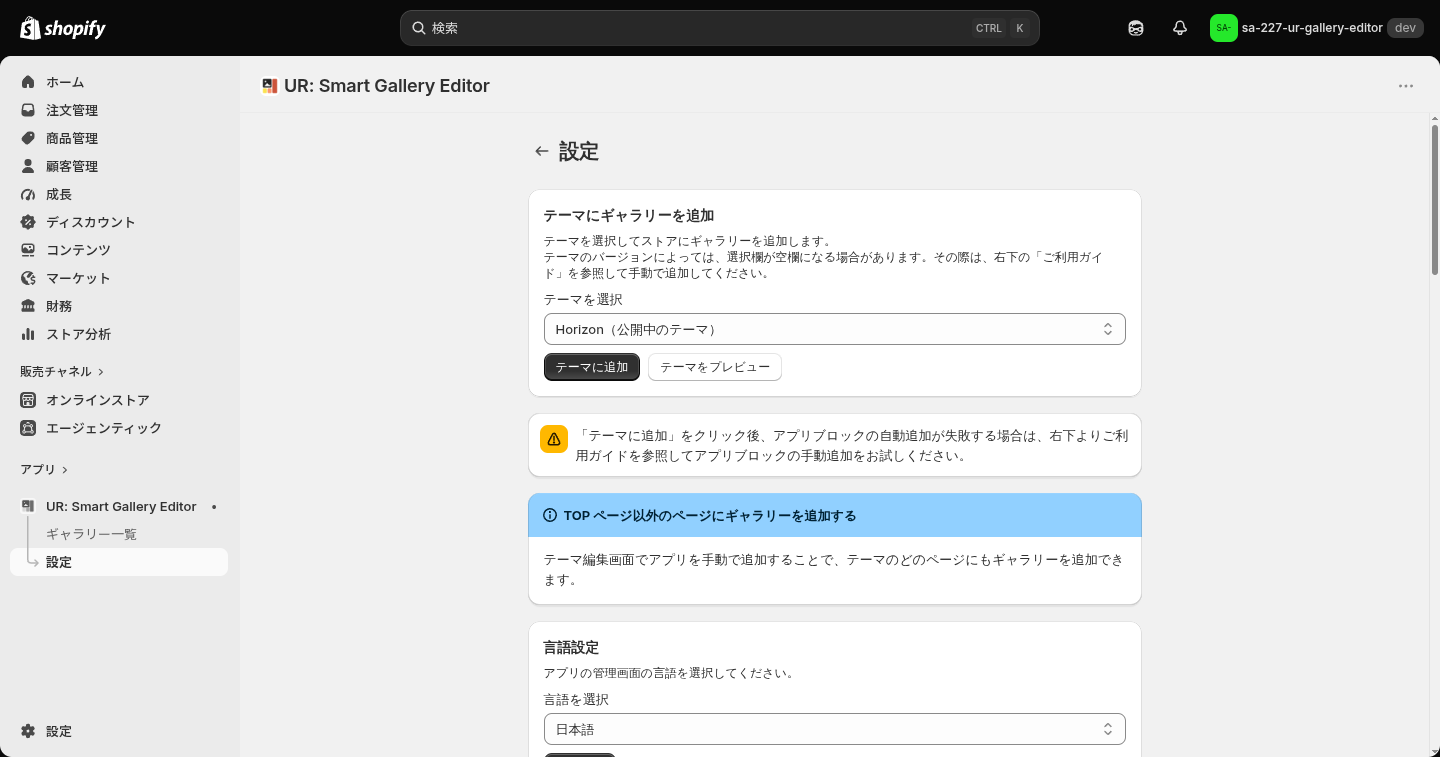Image resolution: width=1440 pixels, height=757 pixels.
Task: Click the green SA store avatar
Action: click(x=1224, y=28)
